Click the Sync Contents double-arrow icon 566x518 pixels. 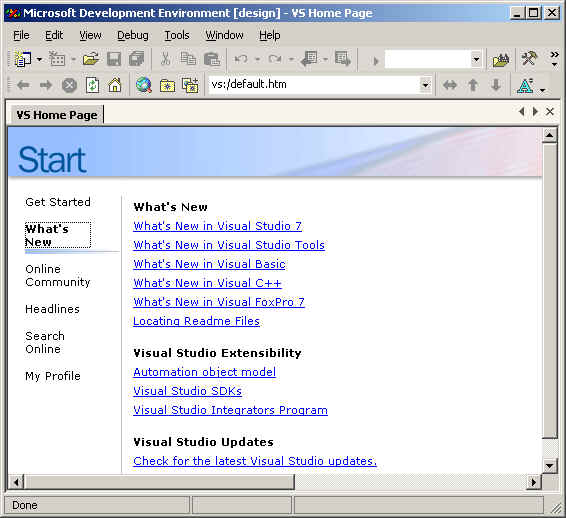(450, 85)
